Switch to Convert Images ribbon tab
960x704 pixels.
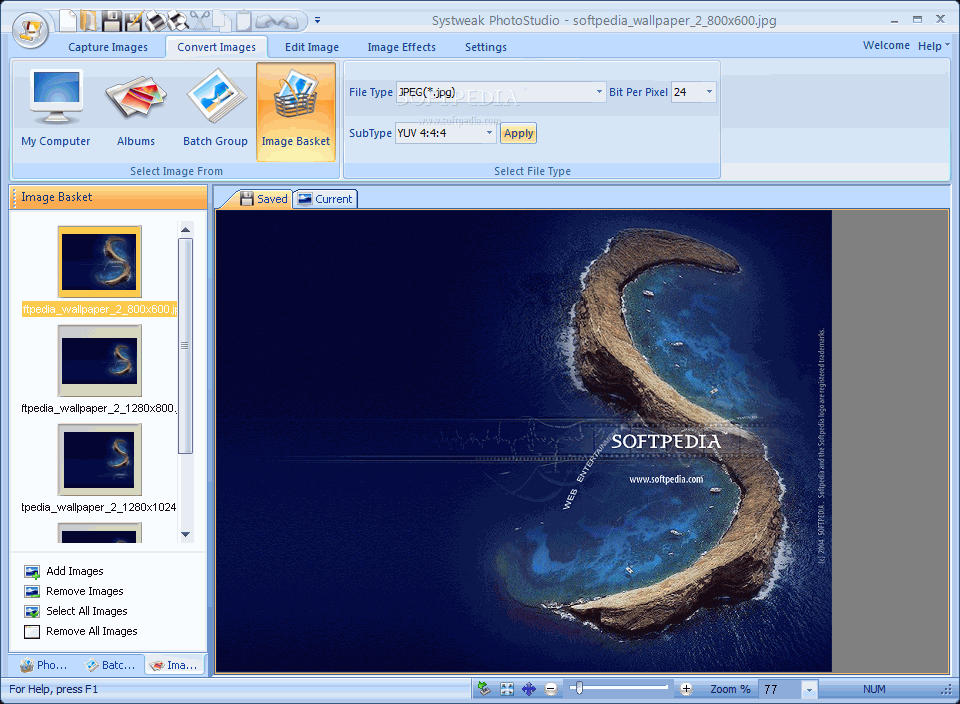[x=216, y=47]
